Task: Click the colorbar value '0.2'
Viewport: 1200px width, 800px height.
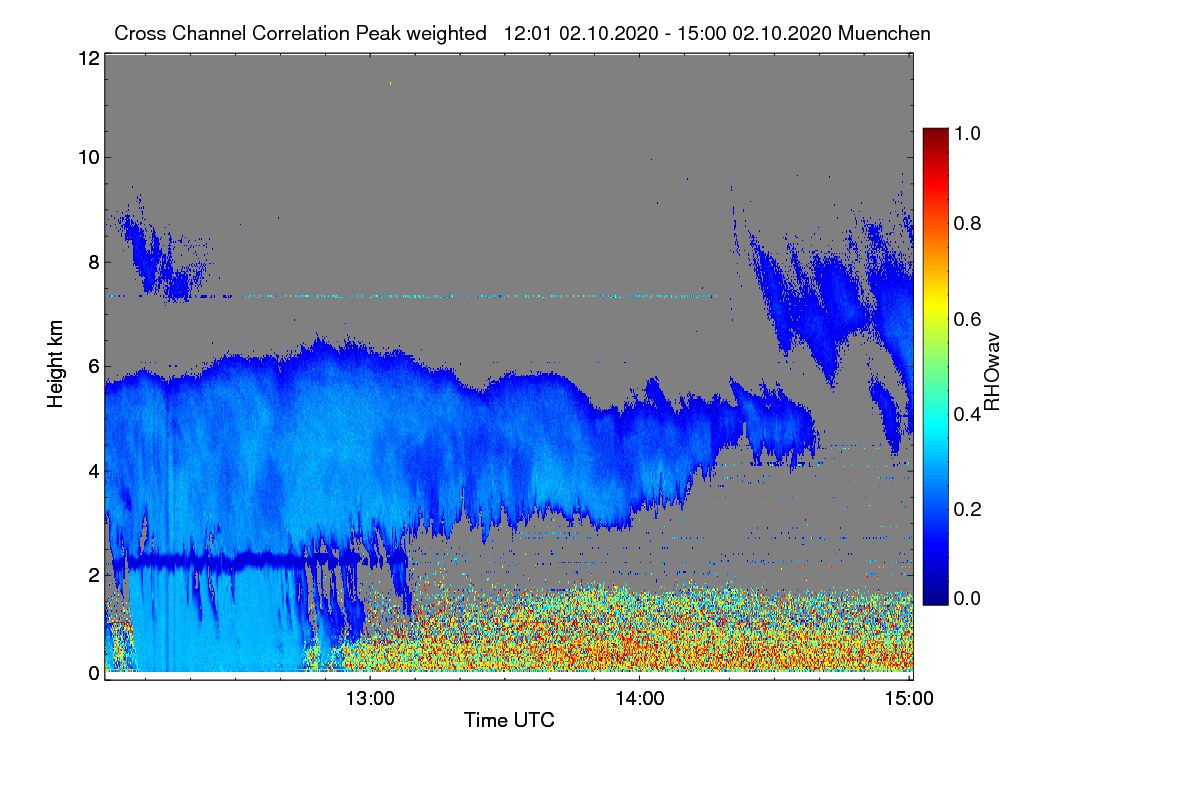Action: (x=969, y=510)
